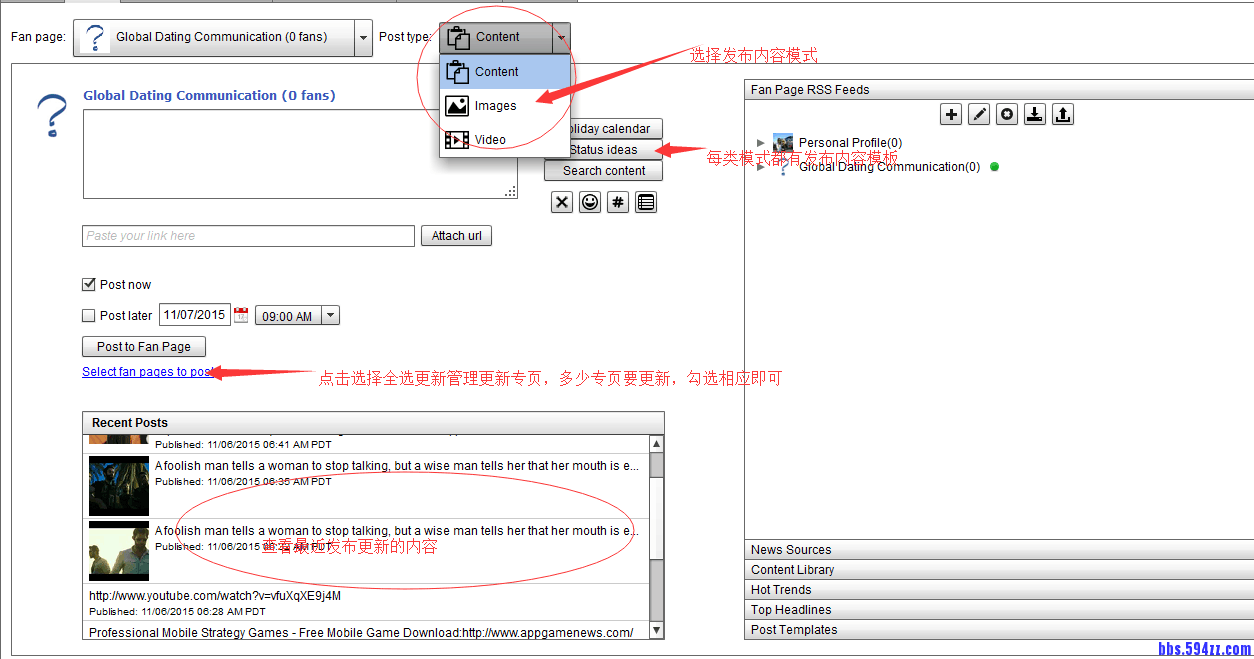Open the calendar date picker icon
Image resolution: width=1254 pixels, height=659 pixels.
pos(241,315)
